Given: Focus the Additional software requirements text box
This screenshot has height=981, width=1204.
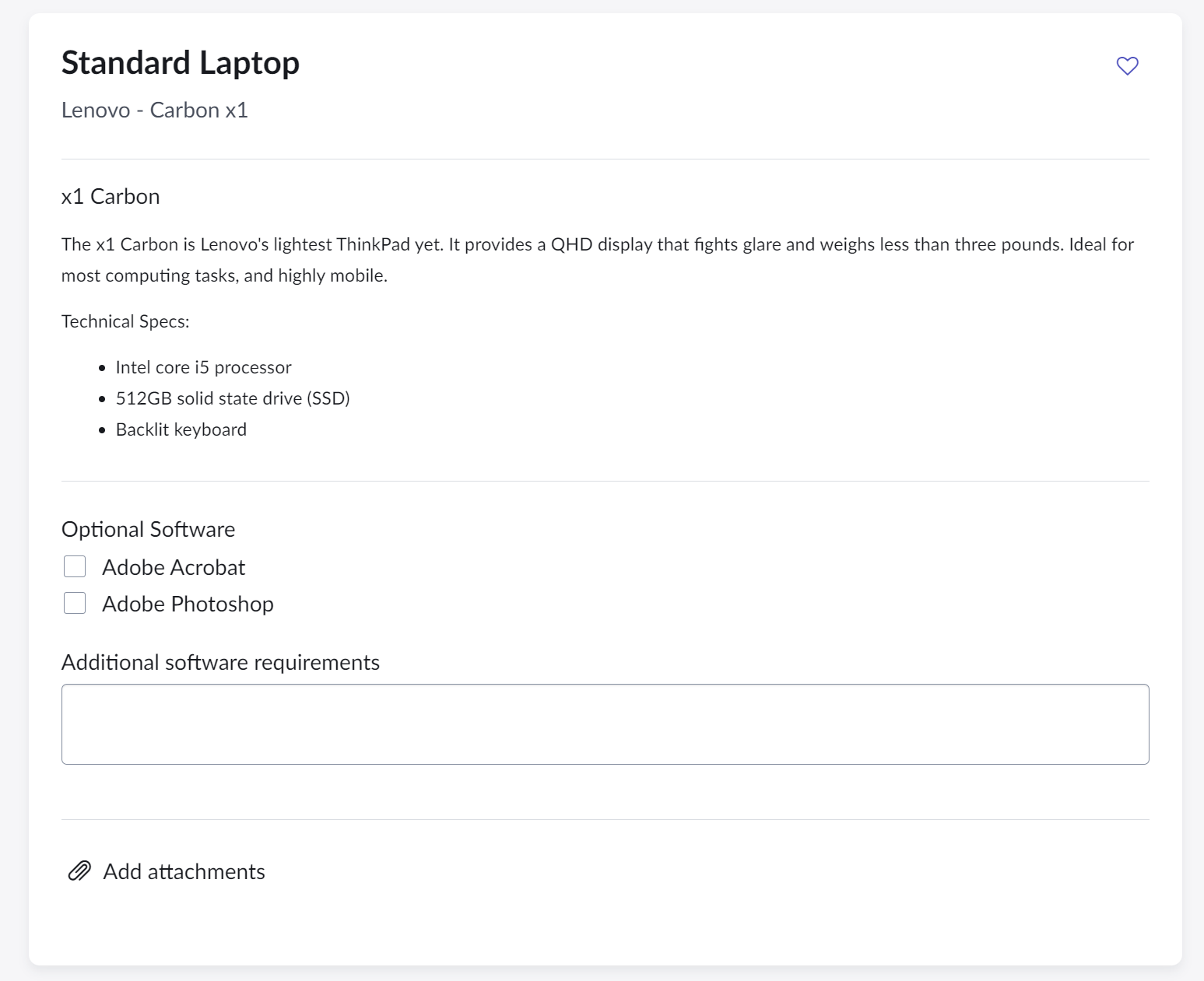Looking at the screenshot, I should [x=605, y=724].
